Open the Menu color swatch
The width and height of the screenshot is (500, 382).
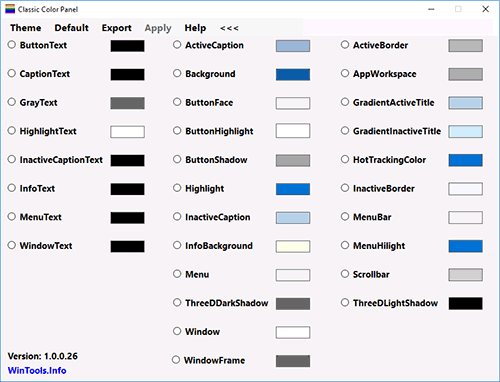[x=293, y=275]
